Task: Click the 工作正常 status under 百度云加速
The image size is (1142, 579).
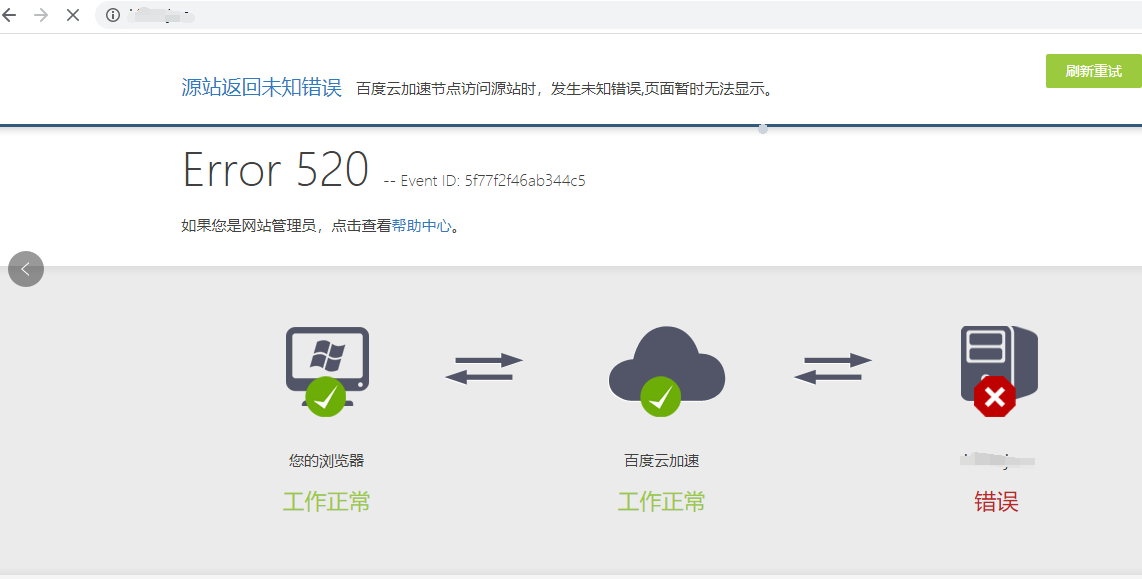Action: 661,502
